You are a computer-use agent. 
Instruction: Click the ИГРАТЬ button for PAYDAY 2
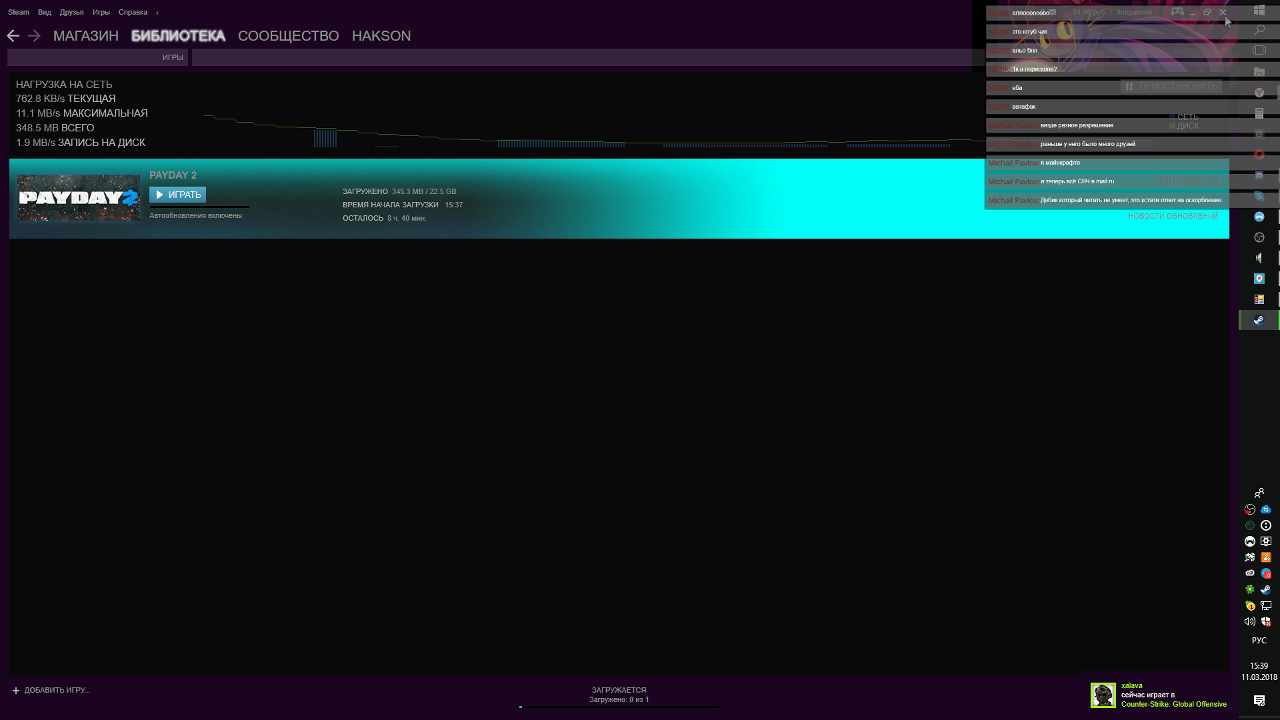[178, 194]
